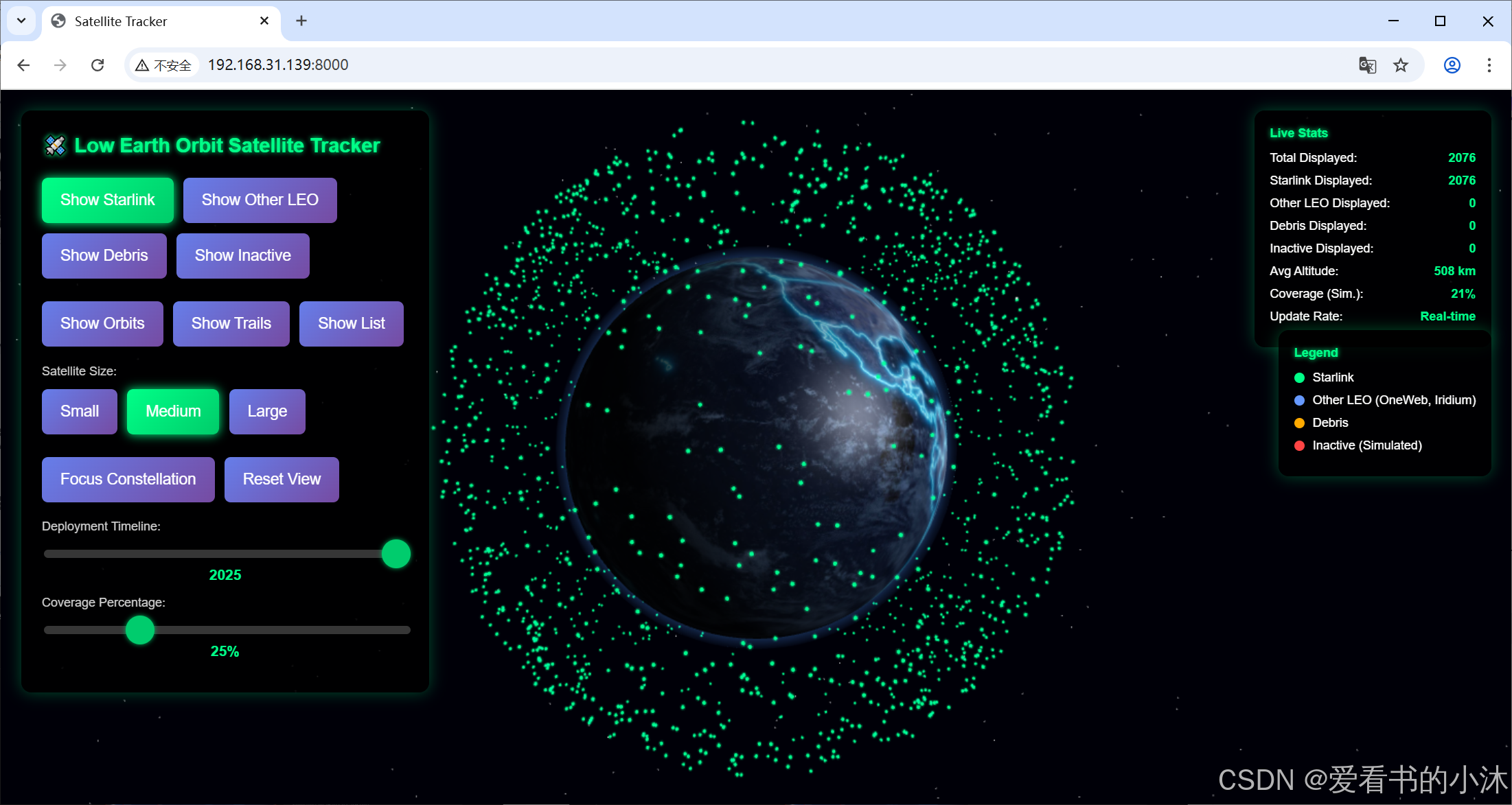Open the Show List panel
This screenshot has width=1512, height=805.
[351, 324]
